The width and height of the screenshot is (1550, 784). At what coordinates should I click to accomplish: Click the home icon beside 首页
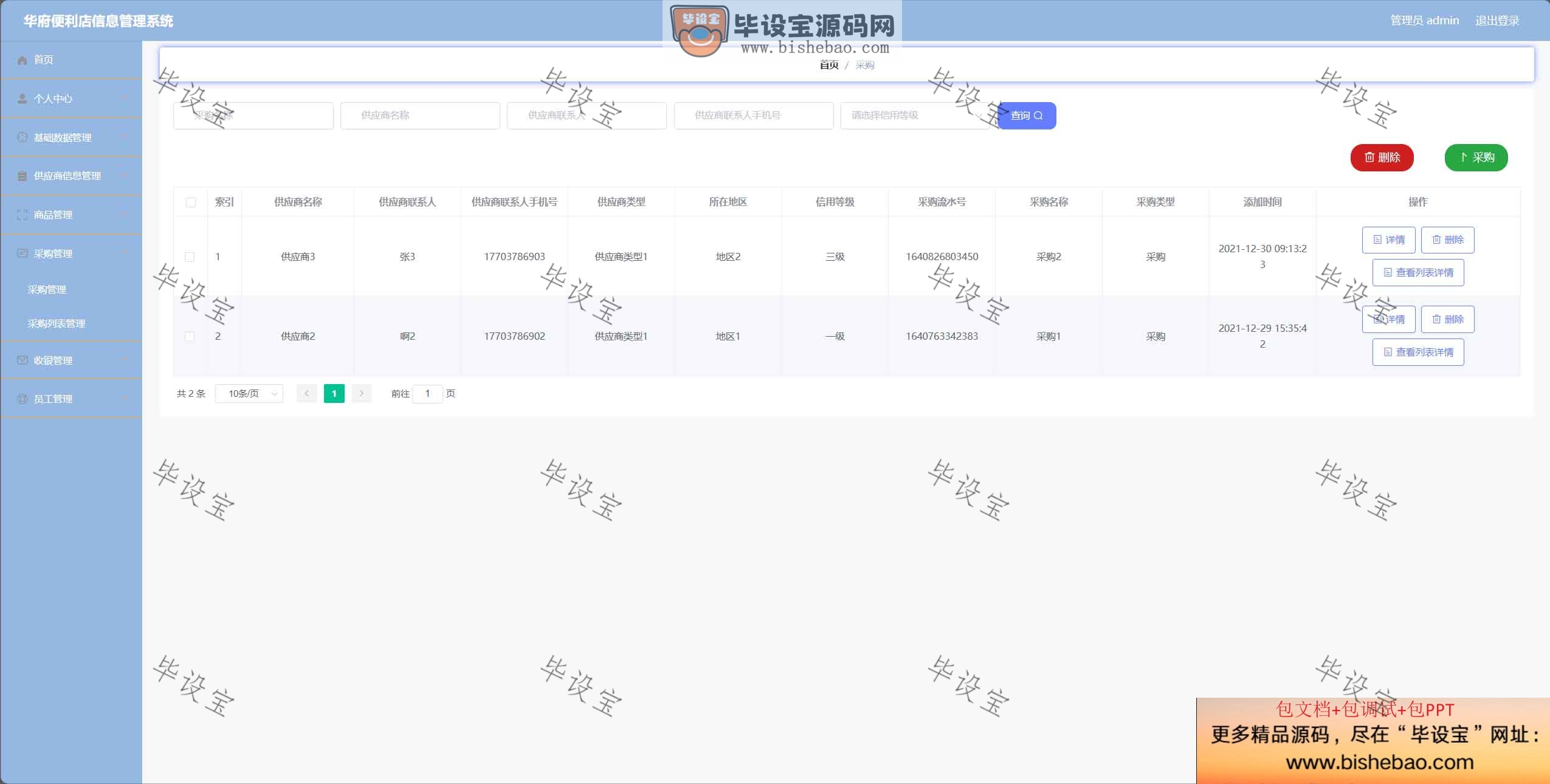[x=22, y=60]
